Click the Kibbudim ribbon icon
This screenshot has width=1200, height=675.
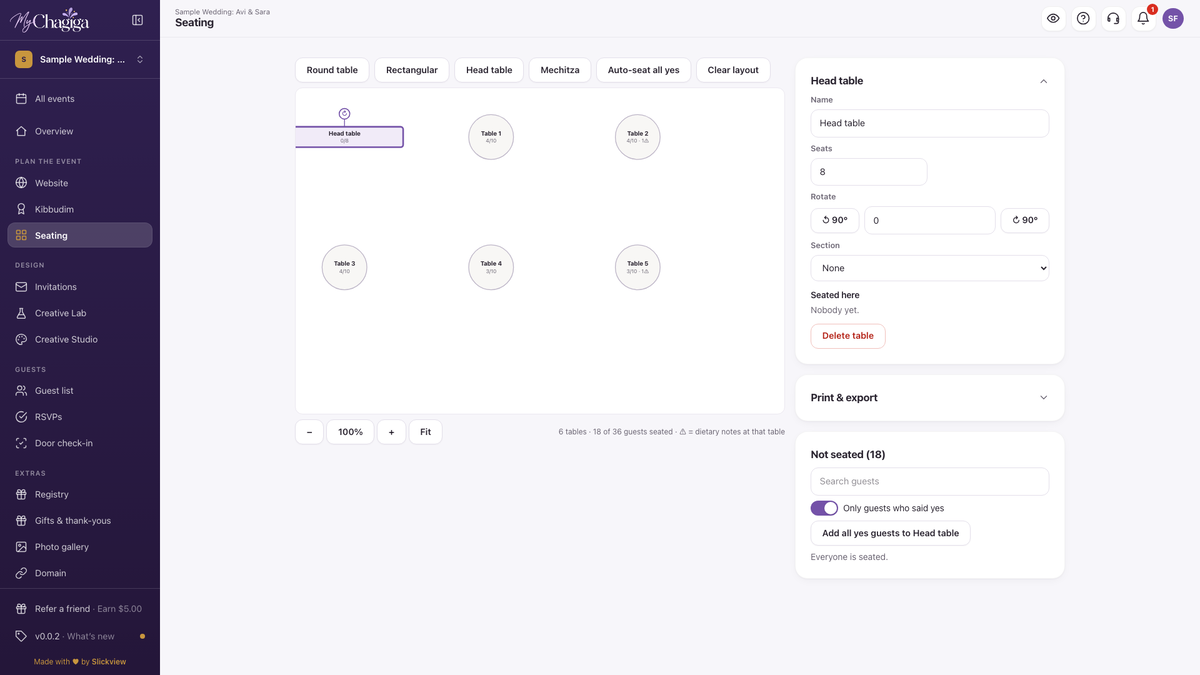pyautogui.click(x=21, y=209)
